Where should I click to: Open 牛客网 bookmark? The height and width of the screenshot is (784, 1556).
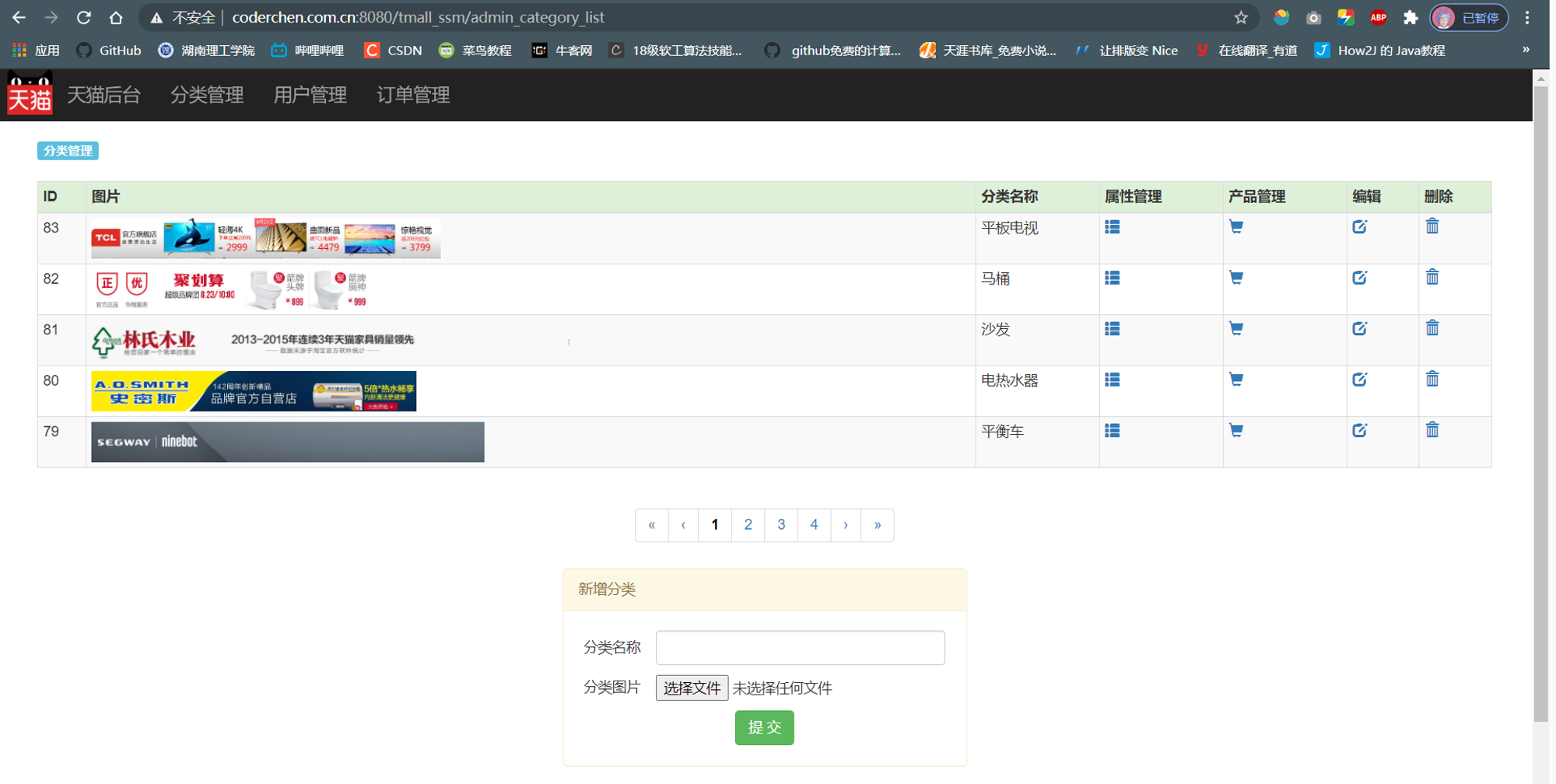[x=562, y=51]
